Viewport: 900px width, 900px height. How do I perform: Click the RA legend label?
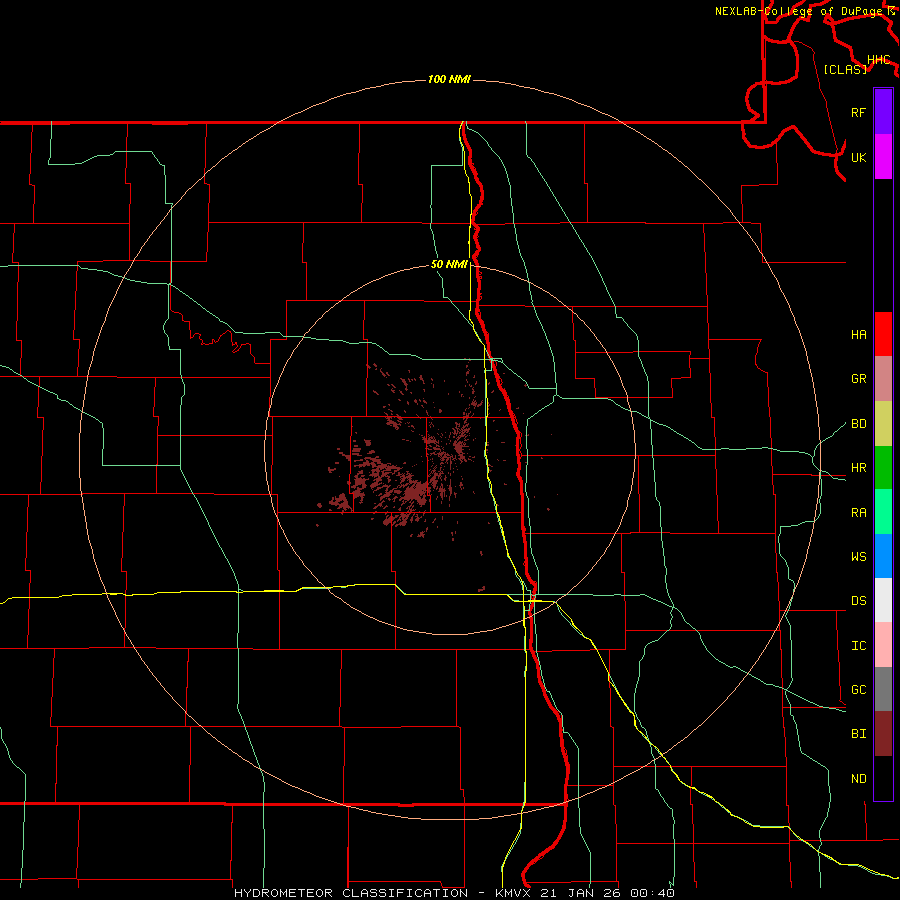pos(858,513)
